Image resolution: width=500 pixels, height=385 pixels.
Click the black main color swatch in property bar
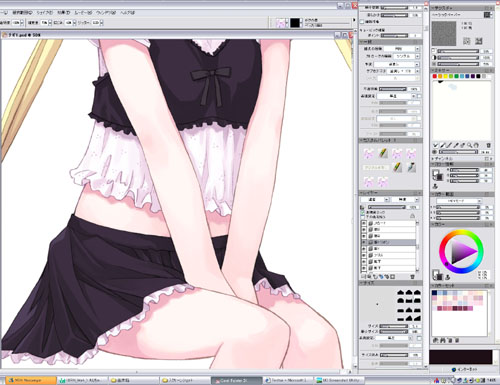click(x=295, y=23)
